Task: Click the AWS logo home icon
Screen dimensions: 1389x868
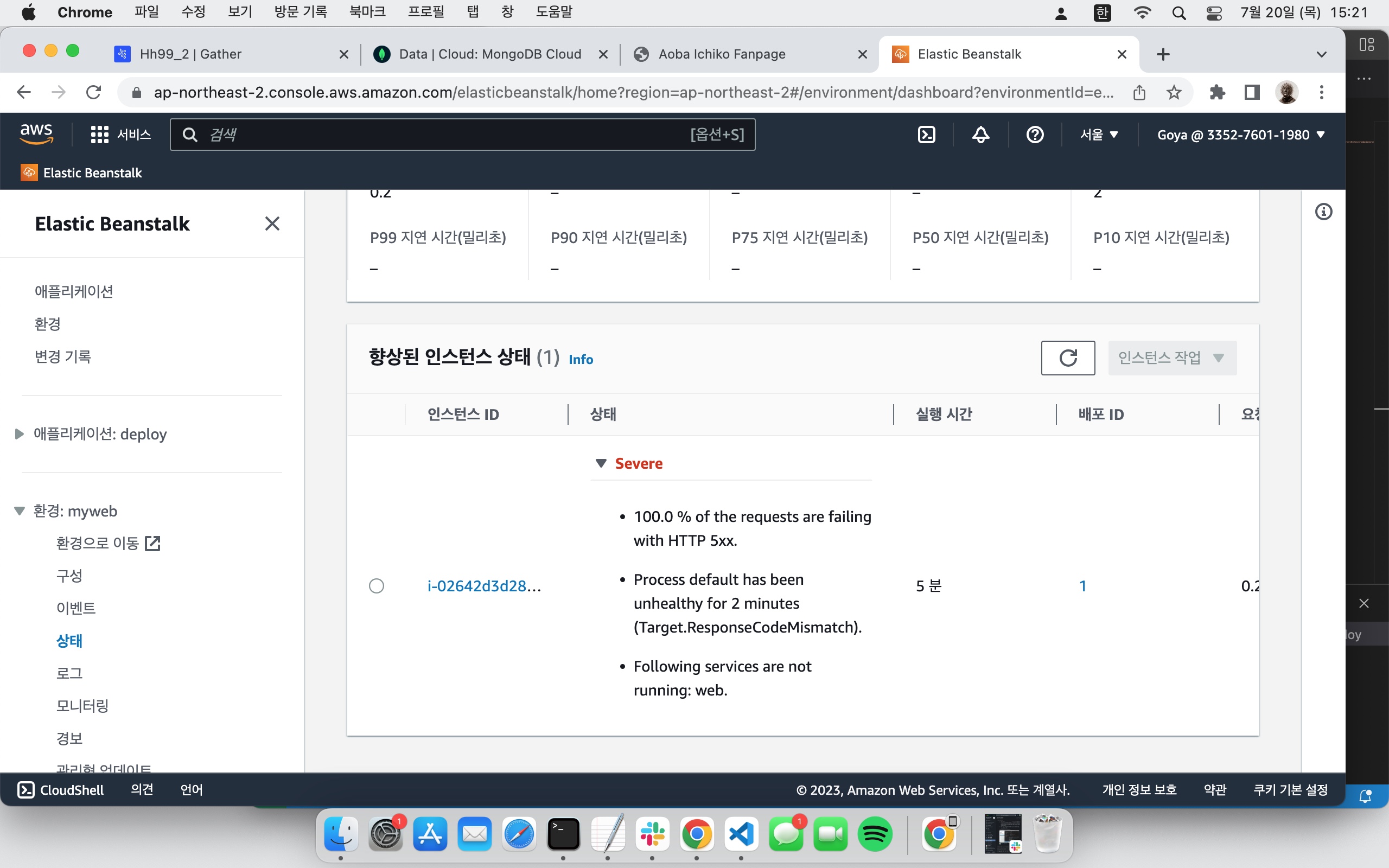Action: point(36,133)
